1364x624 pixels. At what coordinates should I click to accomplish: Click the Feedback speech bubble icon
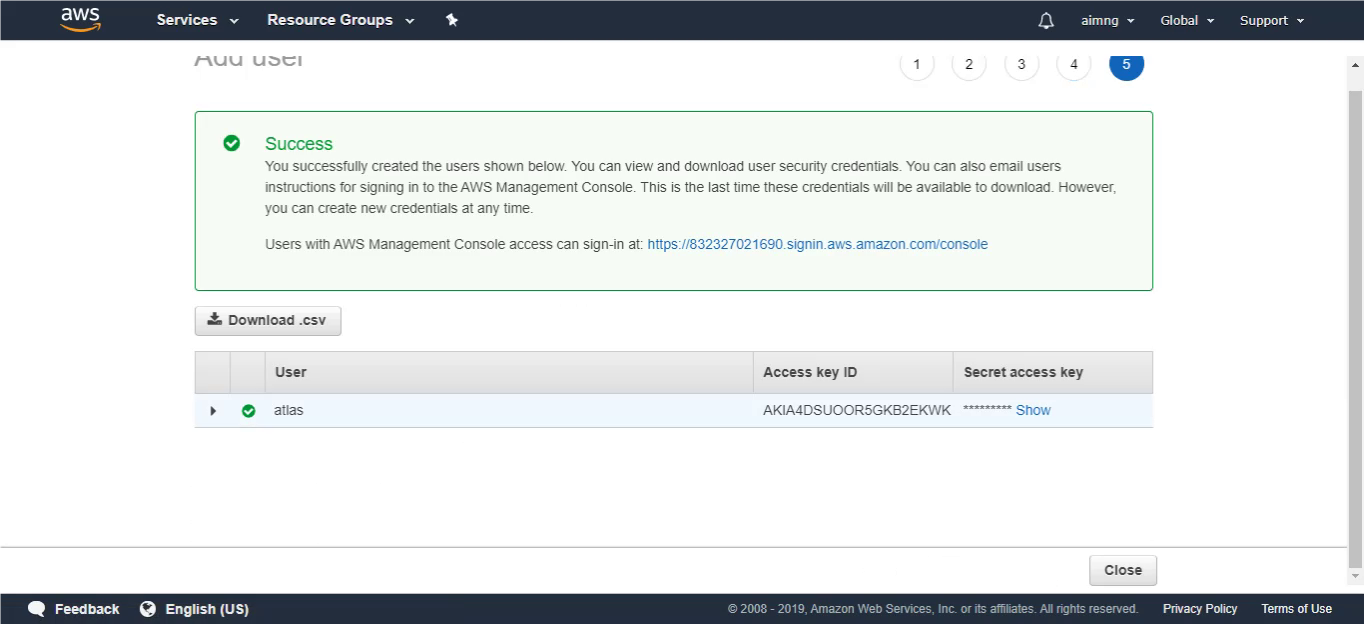[x=37, y=609]
